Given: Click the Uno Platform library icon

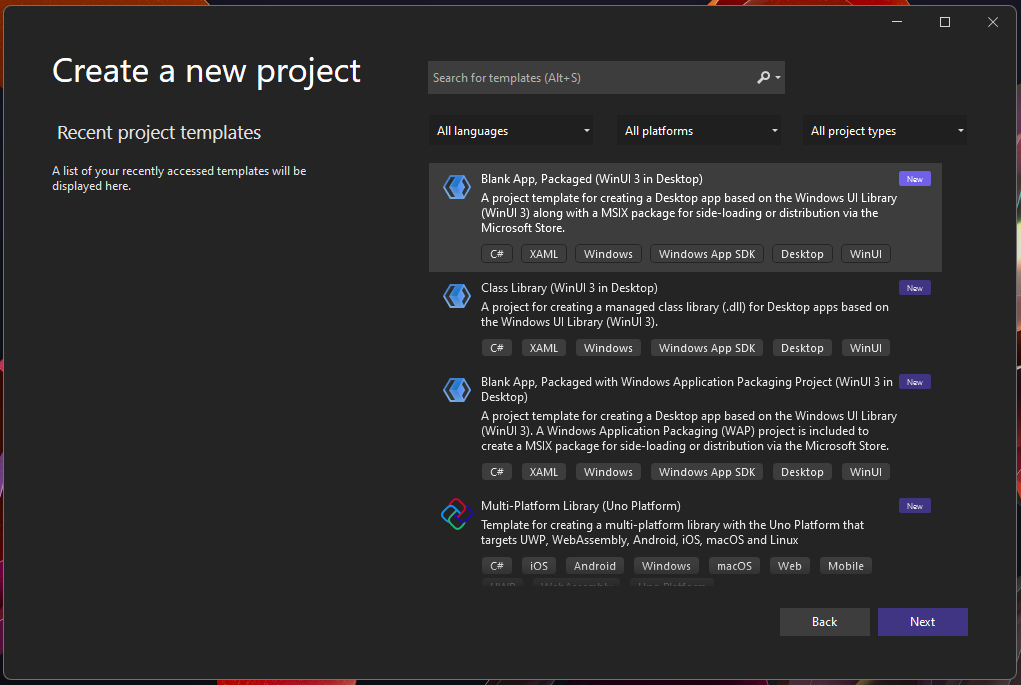Looking at the screenshot, I should [x=456, y=514].
